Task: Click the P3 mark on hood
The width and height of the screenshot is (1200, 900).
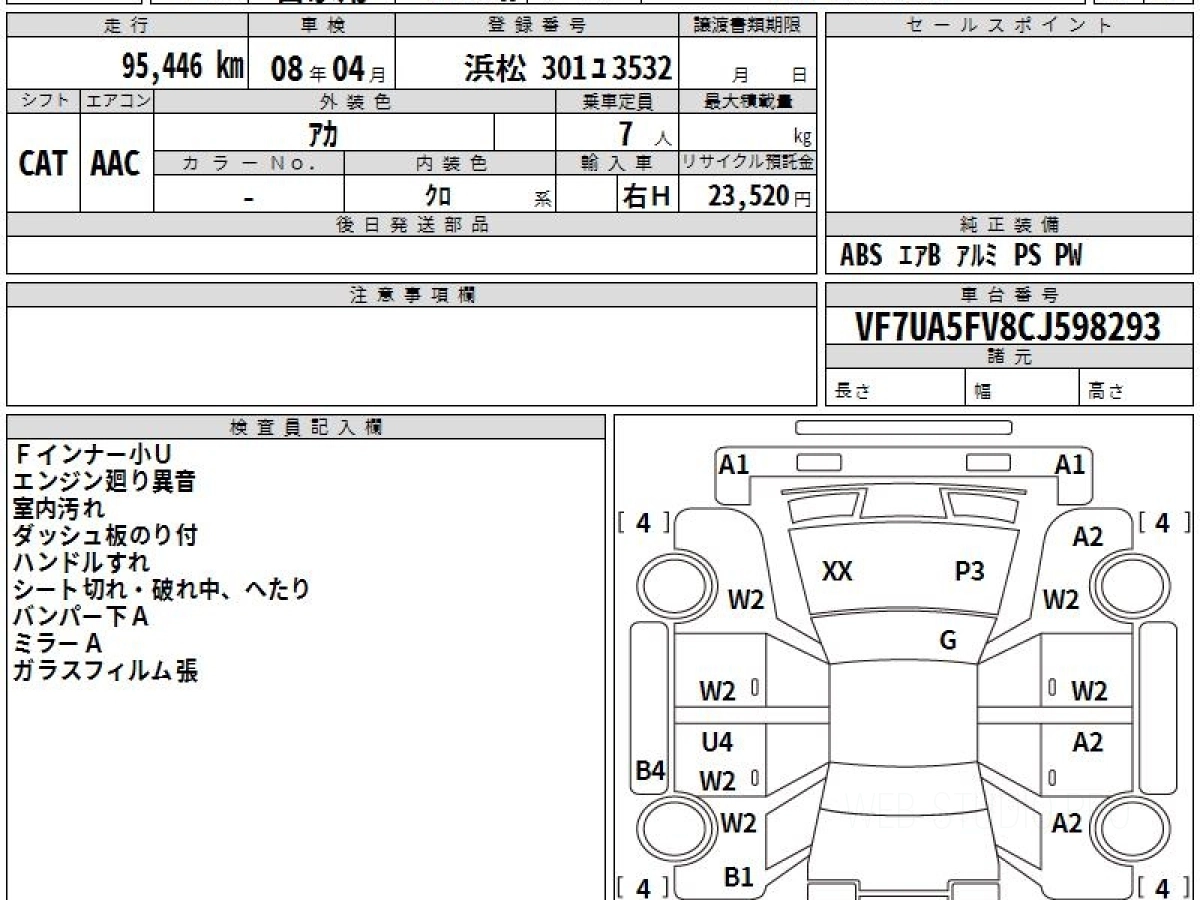Action: (970, 572)
